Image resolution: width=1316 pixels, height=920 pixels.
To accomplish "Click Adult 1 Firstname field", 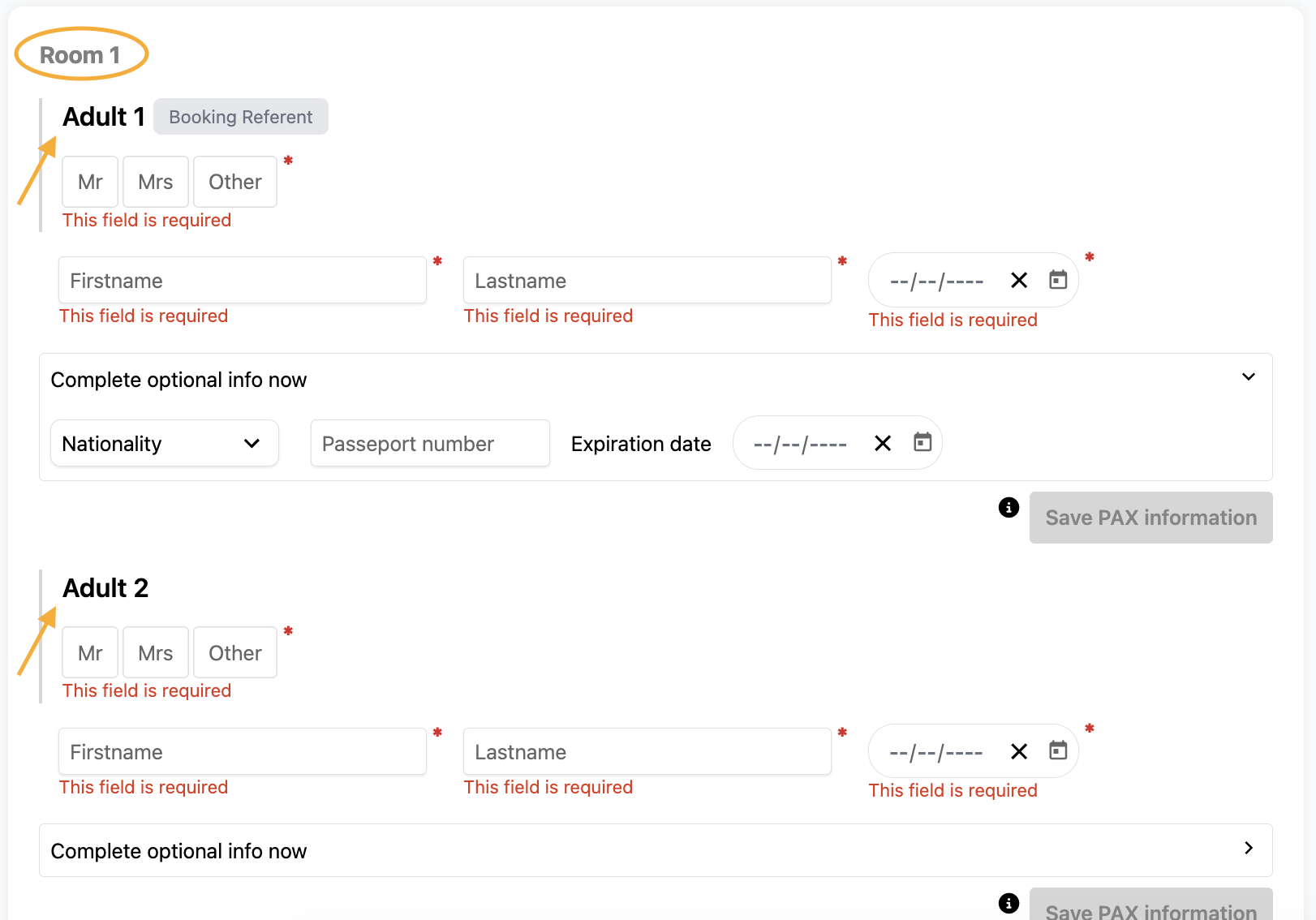I will pyautogui.click(x=242, y=281).
